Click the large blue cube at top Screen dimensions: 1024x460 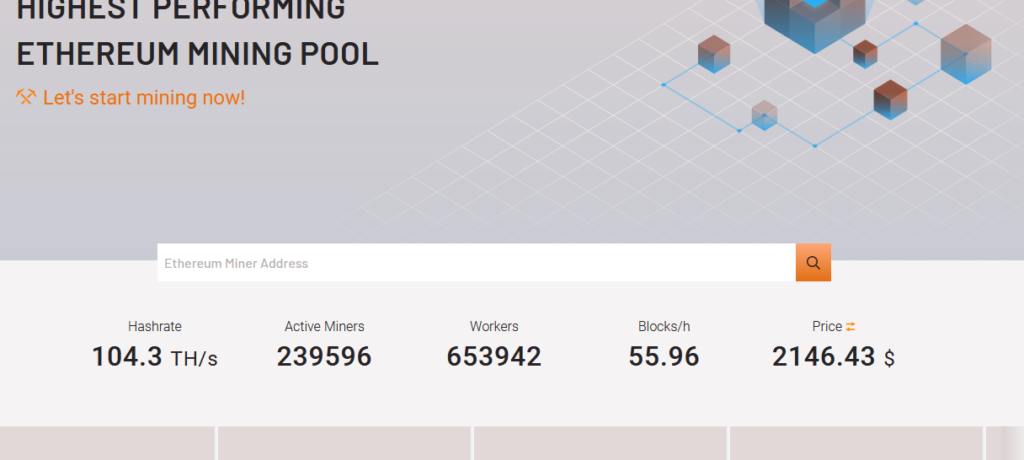click(815, 22)
